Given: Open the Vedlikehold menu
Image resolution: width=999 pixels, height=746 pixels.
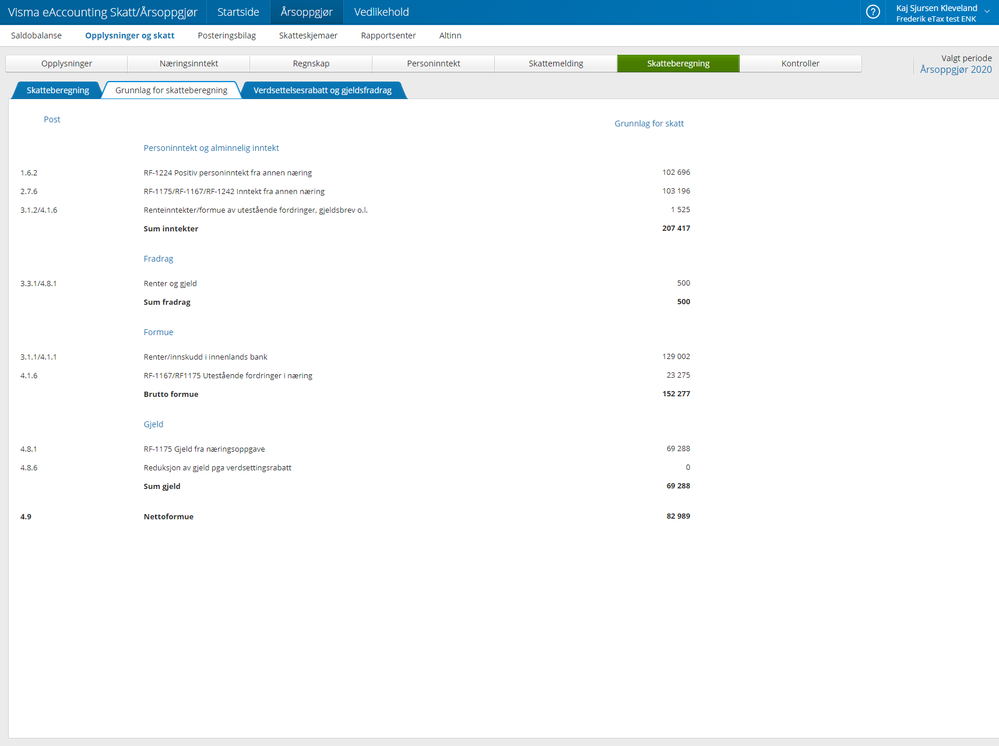Looking at the screenshot, I should [381, 12].
